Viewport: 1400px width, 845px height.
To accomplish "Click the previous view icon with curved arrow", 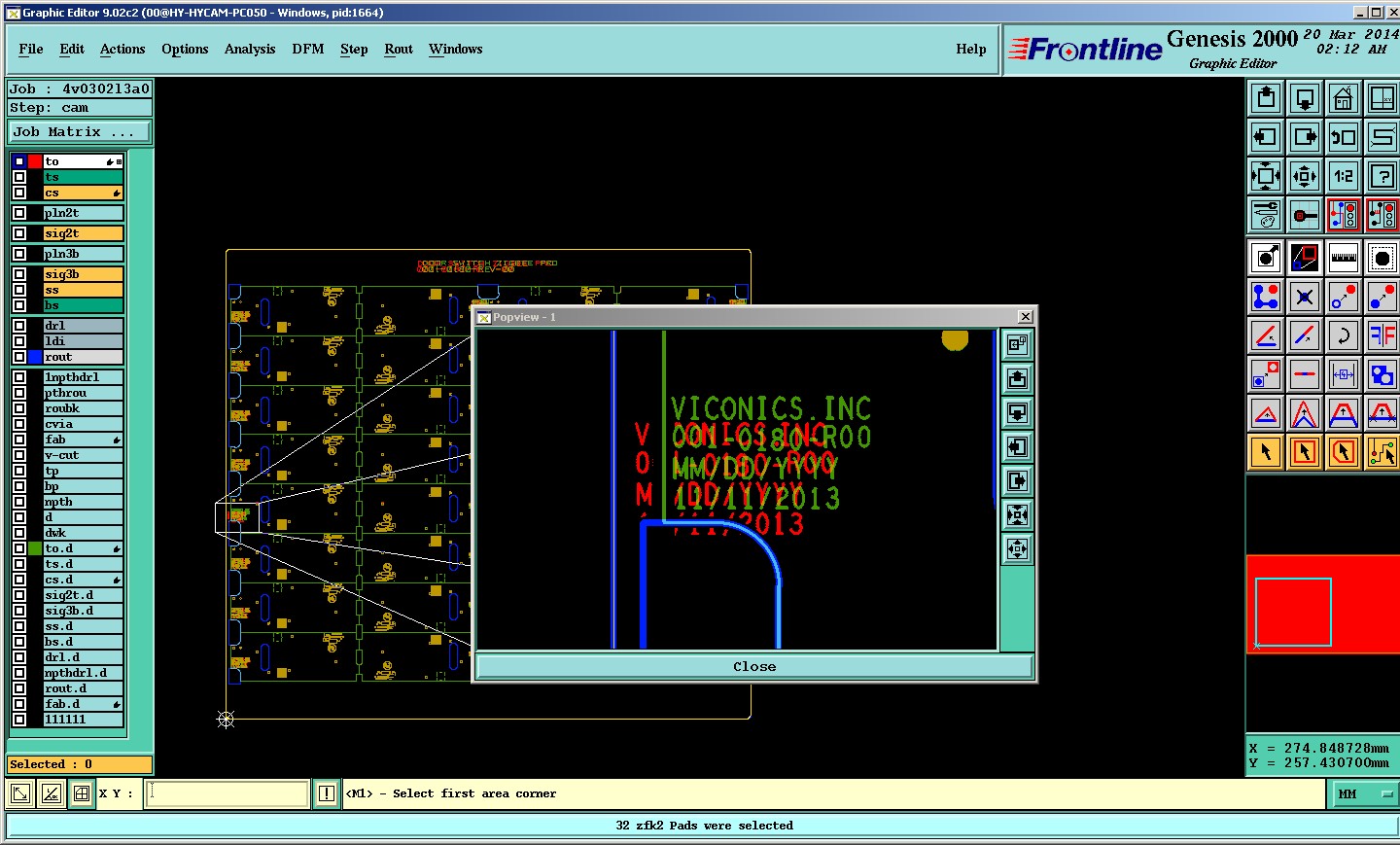I will [1344, 137].
